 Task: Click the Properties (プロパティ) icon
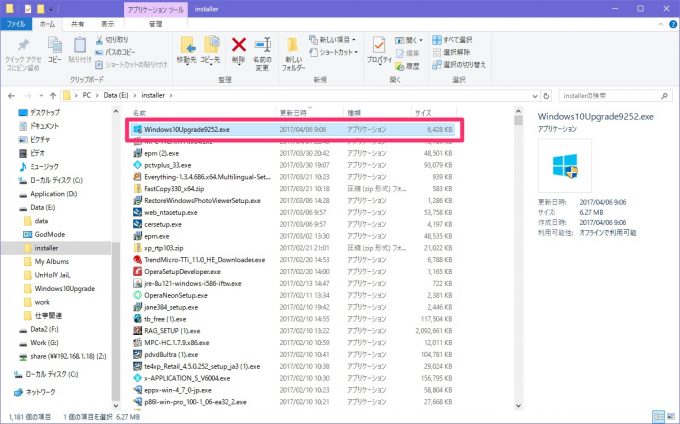coord(379,45)
